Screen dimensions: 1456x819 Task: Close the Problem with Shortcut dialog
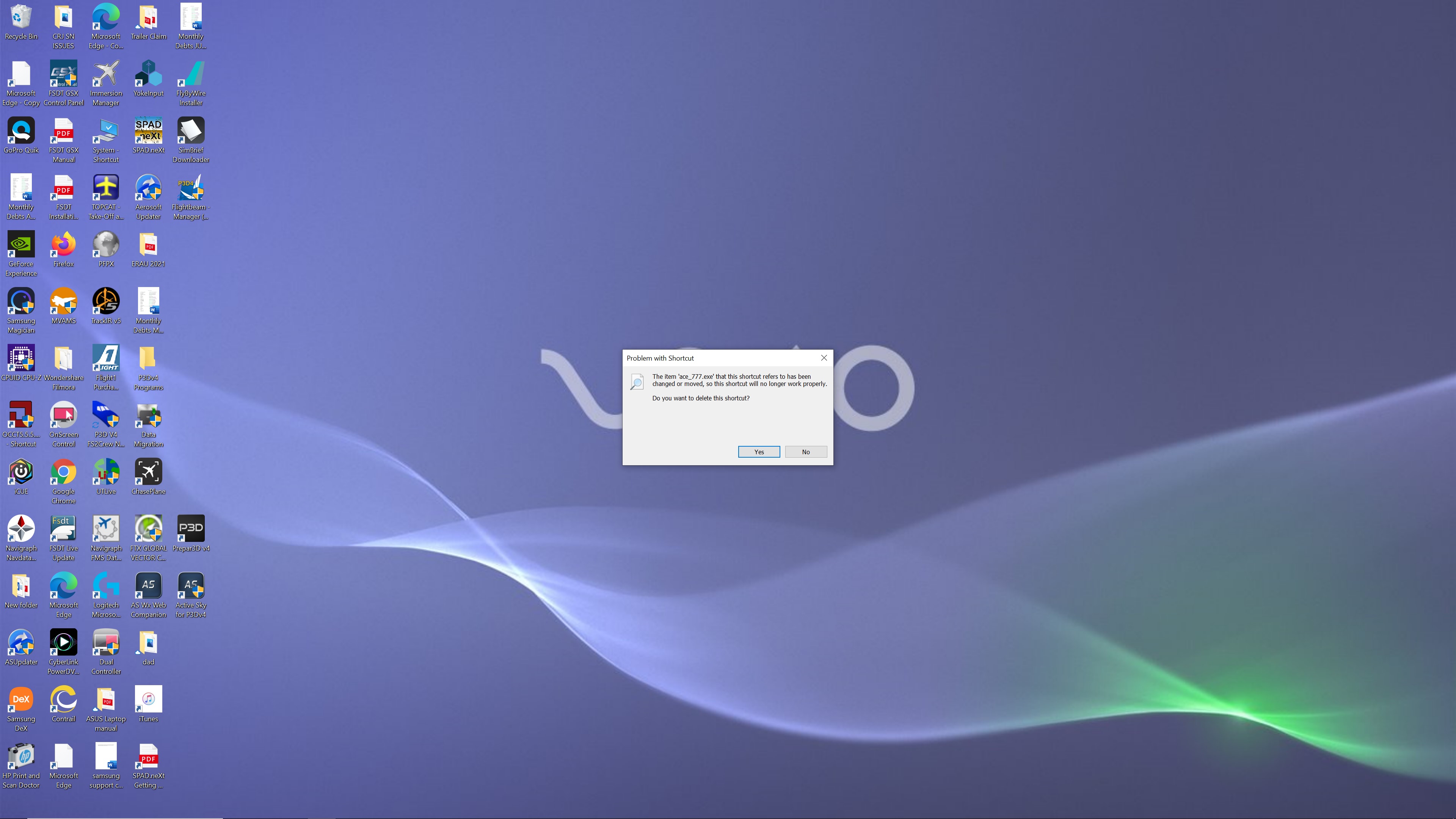824,358
